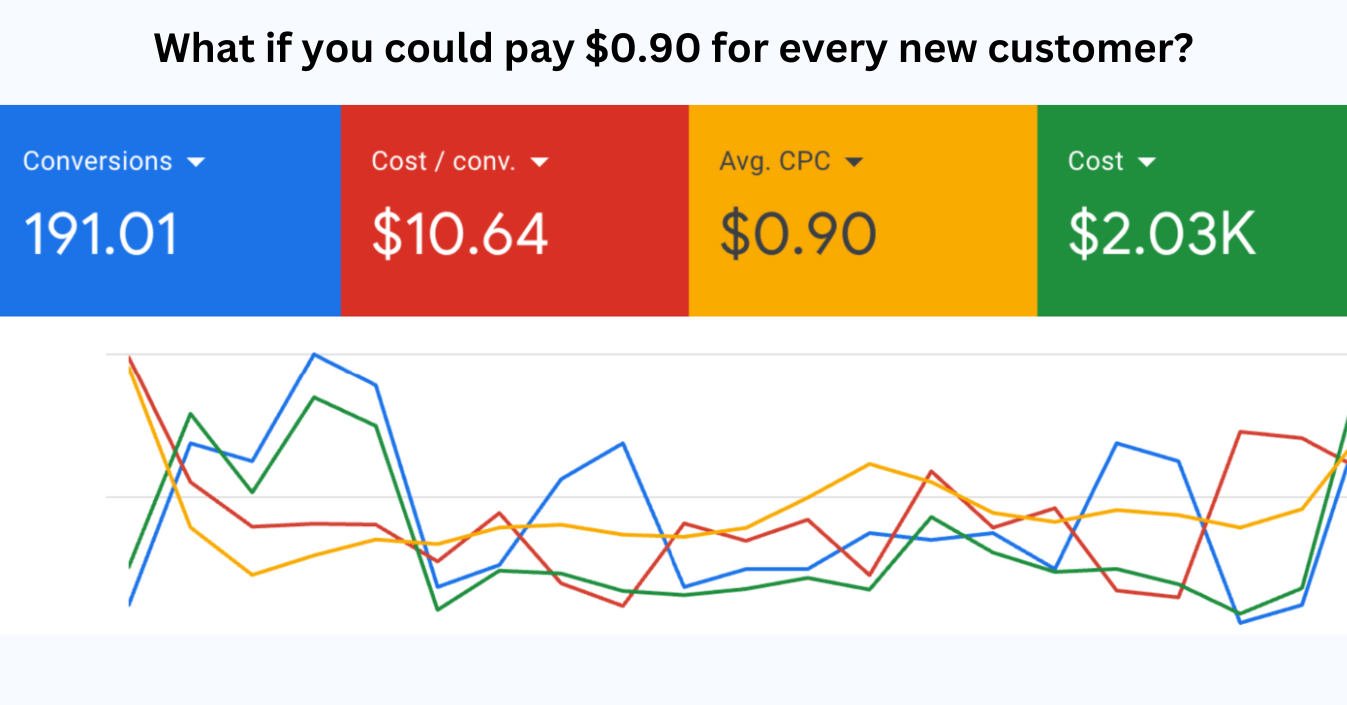Click the yellow line's mid-chart peak
Image resolution: width=1347 pixels, height=705 pixels.
point(869,464)
